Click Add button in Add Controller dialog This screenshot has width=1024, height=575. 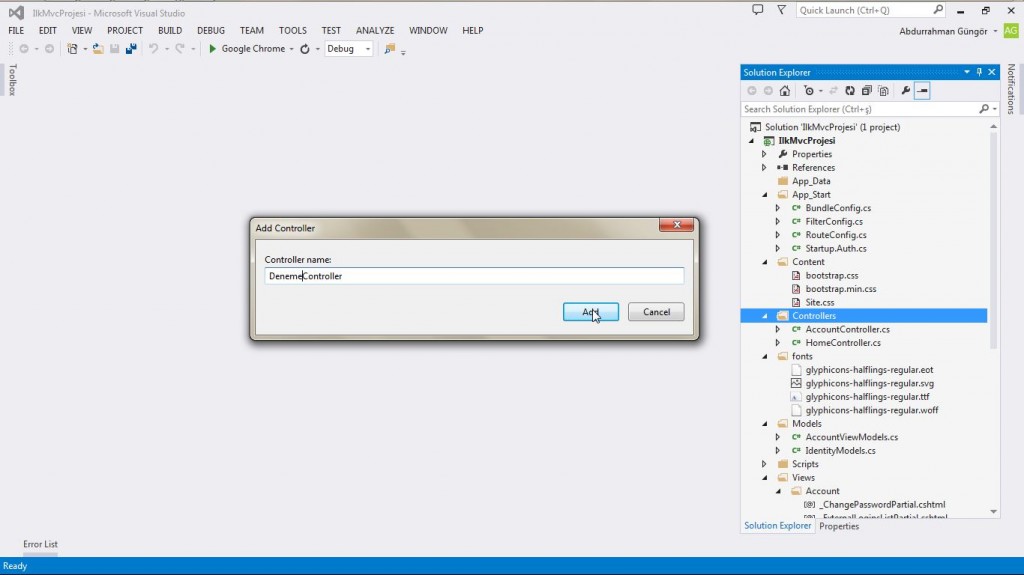point(590,312)
